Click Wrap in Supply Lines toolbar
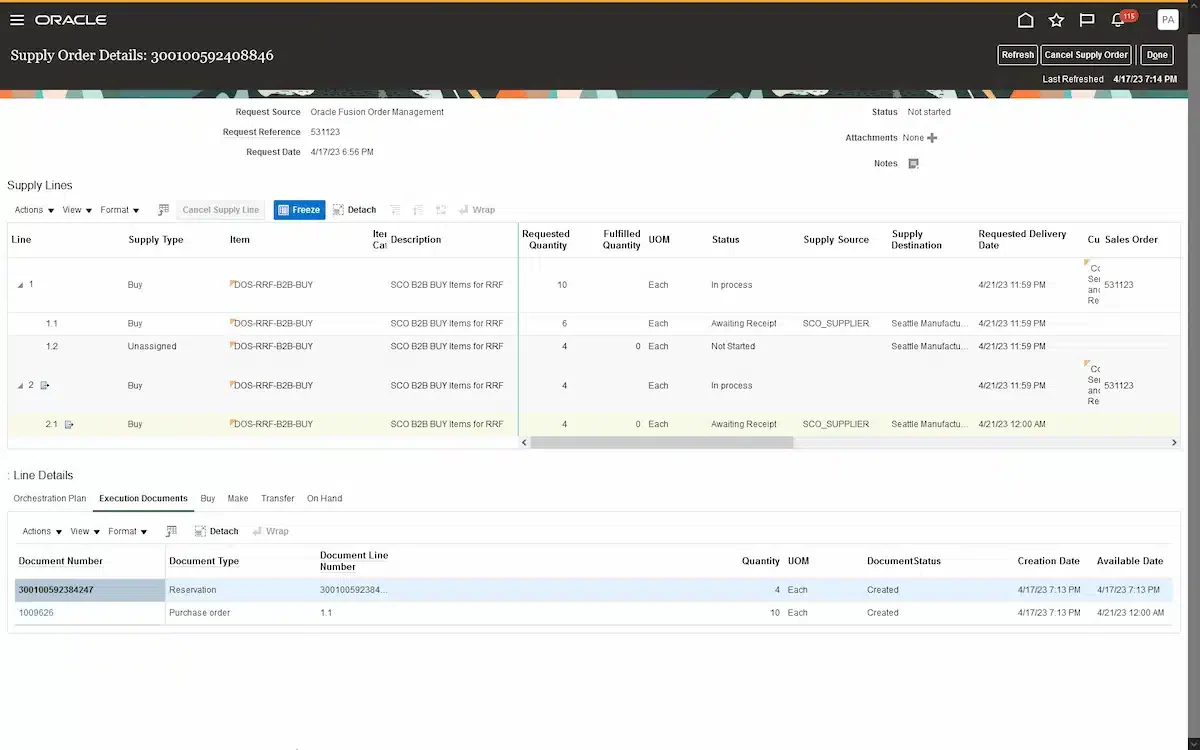The image size is (1200, 750). click(x=477, y=210)
